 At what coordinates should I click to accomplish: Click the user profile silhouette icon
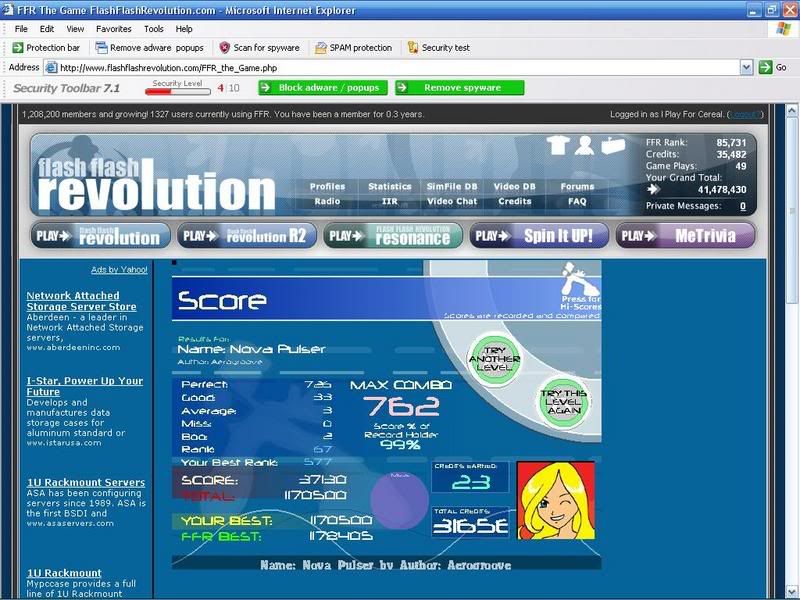(584, 146)
